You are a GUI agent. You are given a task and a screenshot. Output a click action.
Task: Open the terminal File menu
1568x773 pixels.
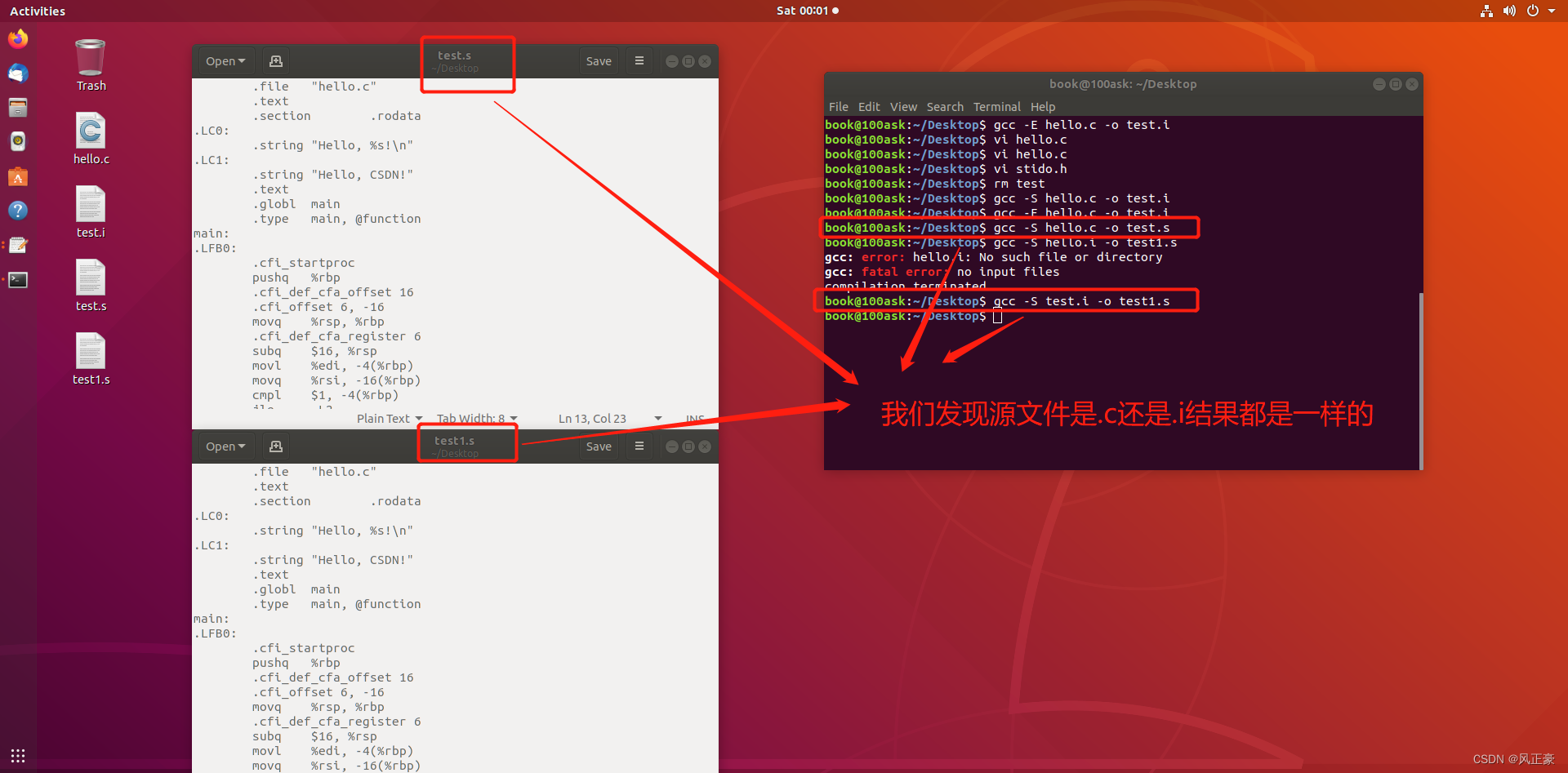click(x=838, y=107)
